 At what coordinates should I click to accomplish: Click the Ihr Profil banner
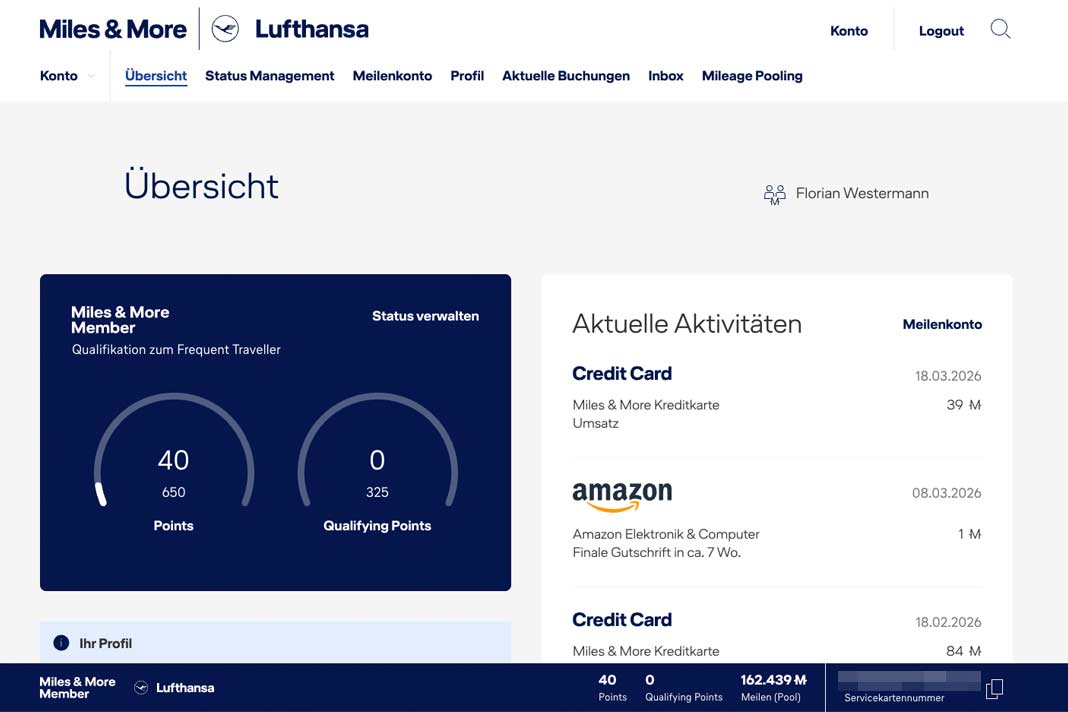tap(275, 643)
